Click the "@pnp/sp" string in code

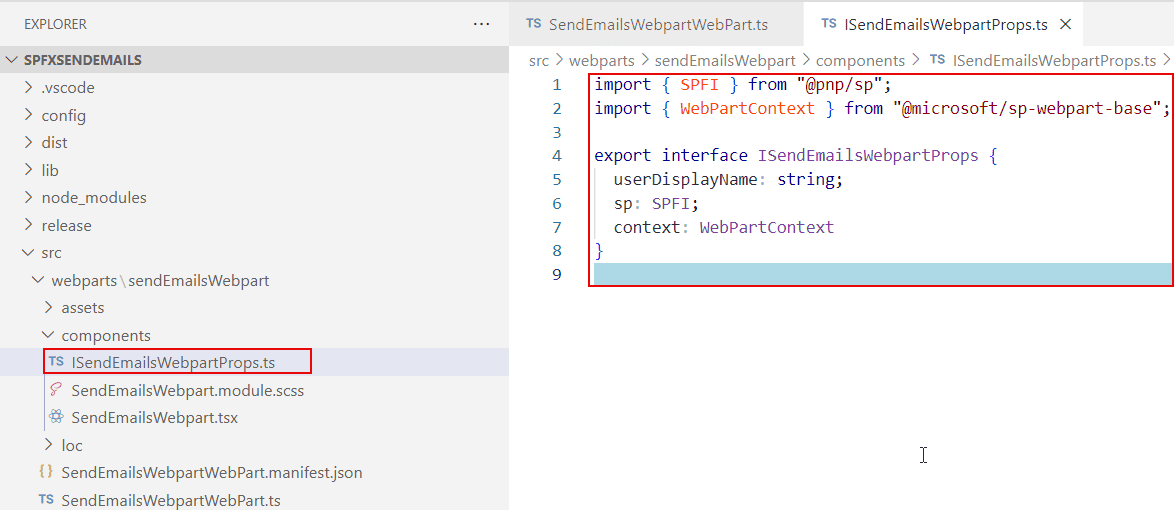(x=840, y=85)
